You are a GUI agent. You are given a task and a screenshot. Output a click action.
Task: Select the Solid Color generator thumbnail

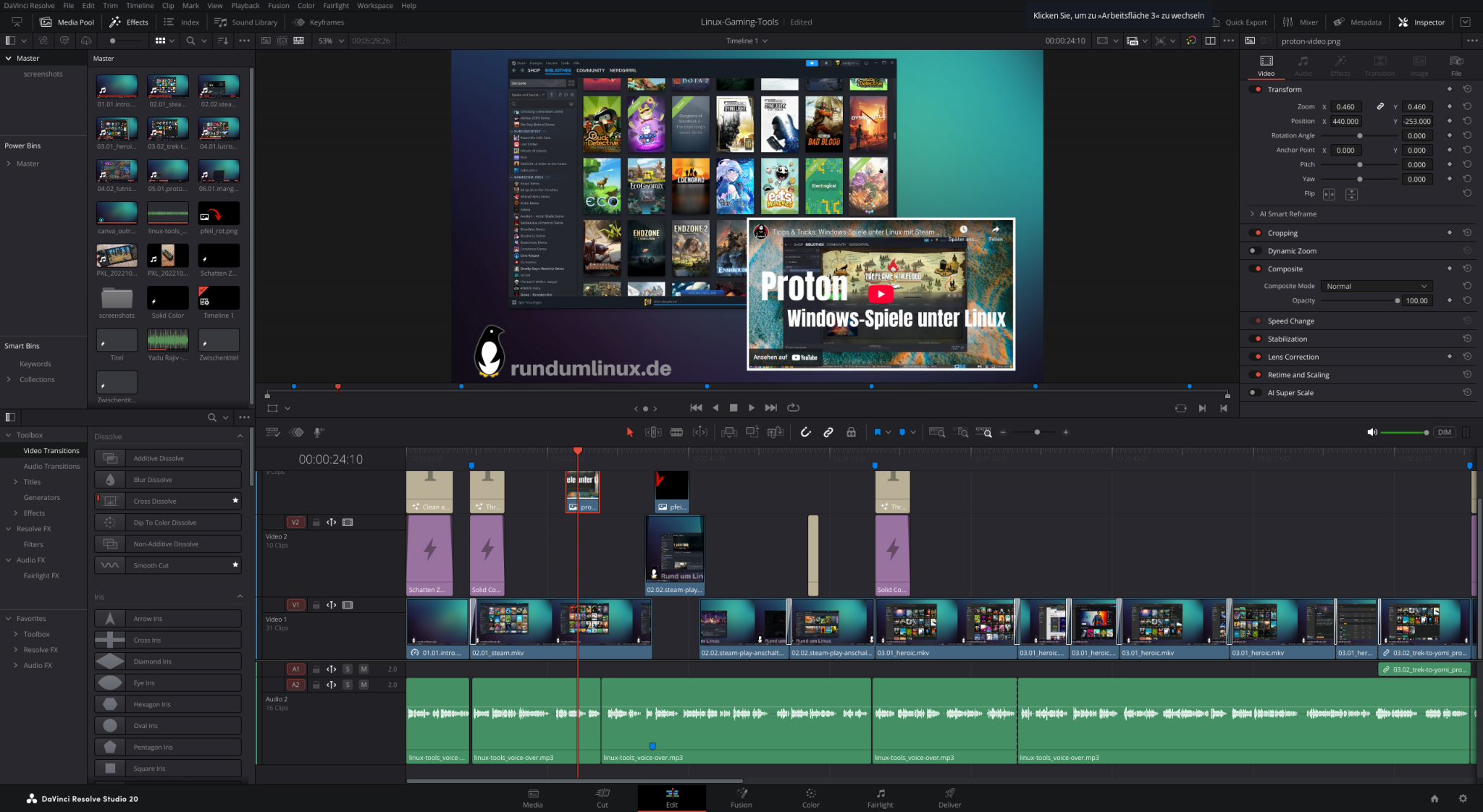coord(167,297)
